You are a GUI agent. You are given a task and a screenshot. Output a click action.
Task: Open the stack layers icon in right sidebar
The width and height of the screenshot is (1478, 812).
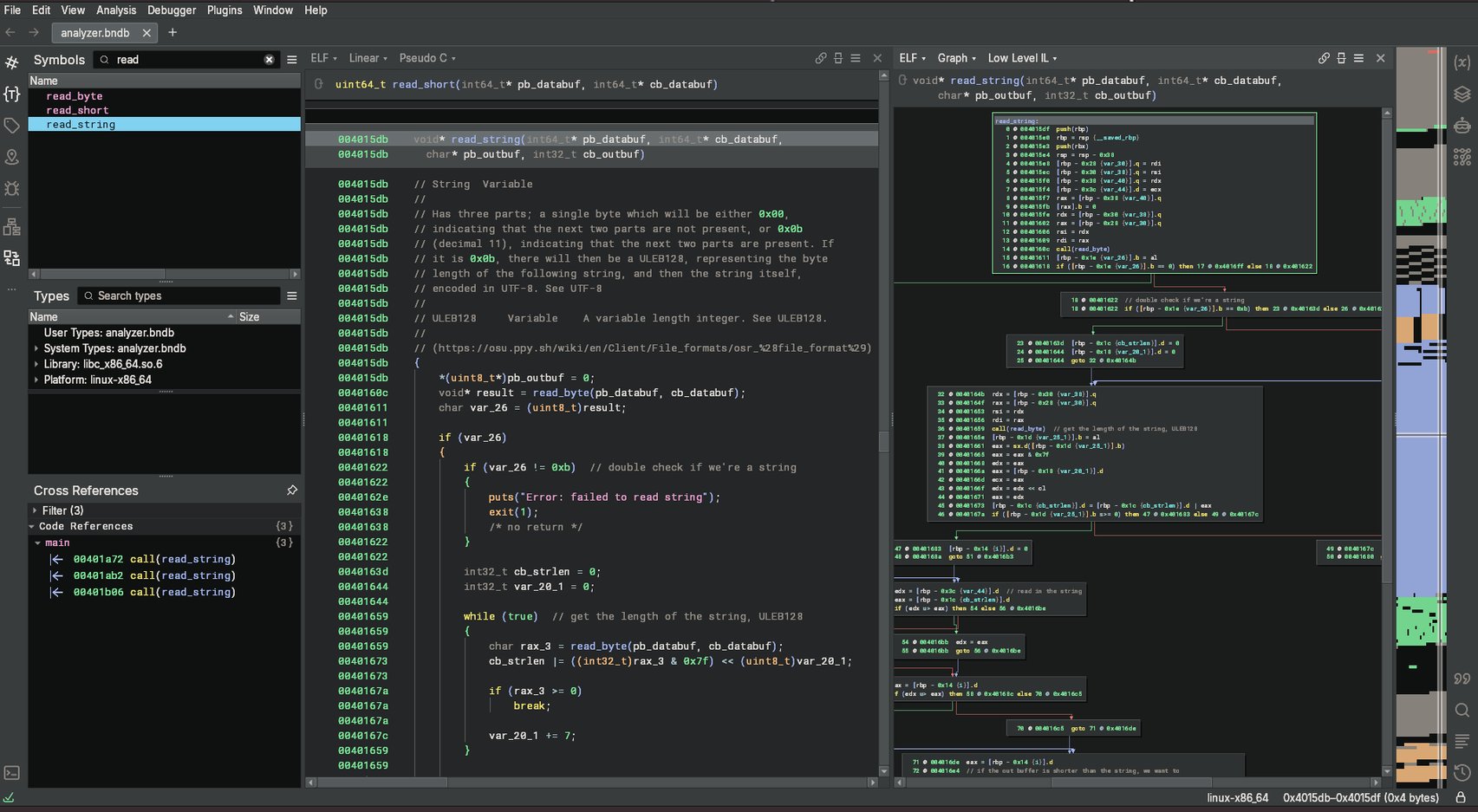(x=1462, y=94)
